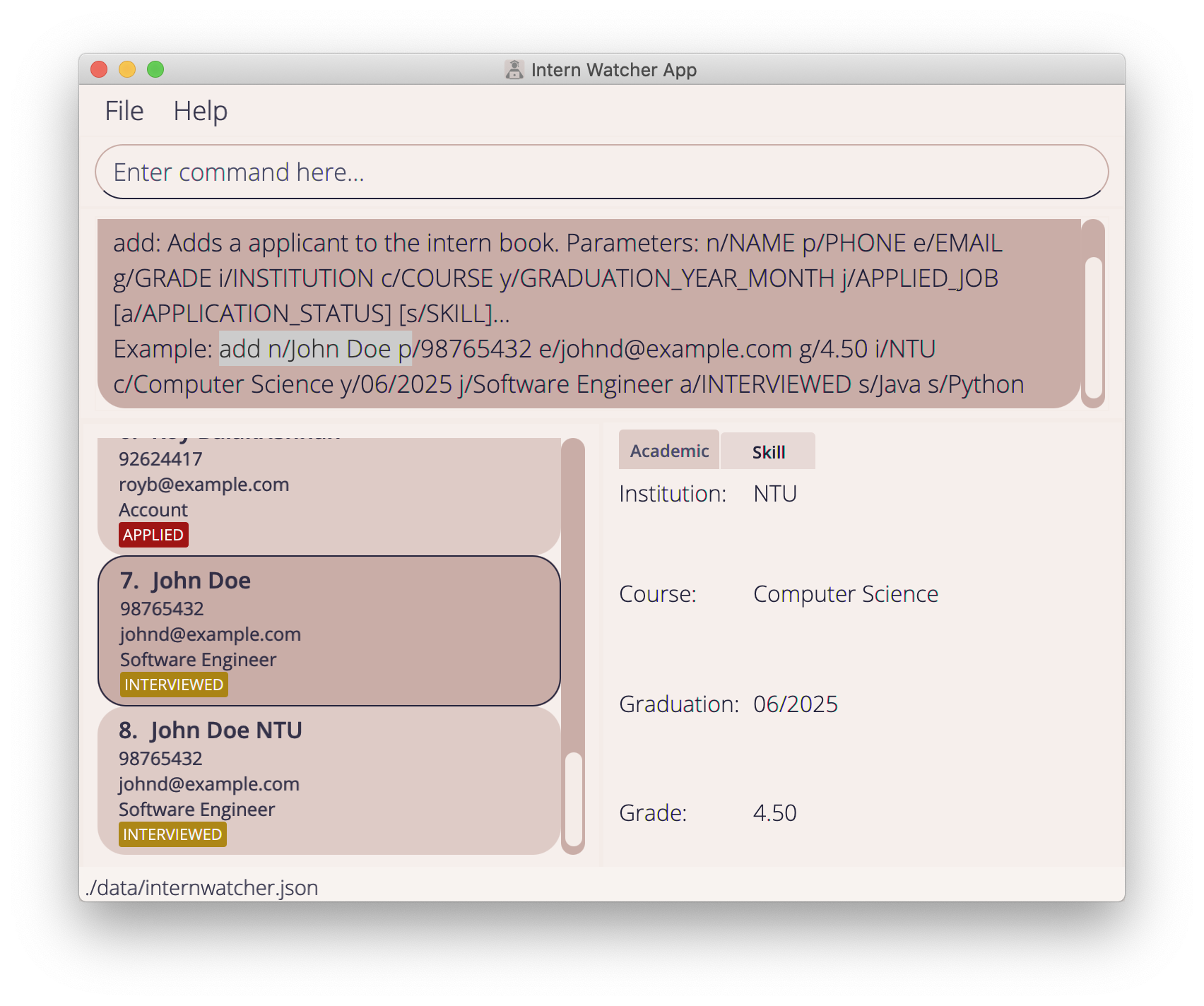
Task: Click the highlighted 'add n/John Doe' example text
Action: [x=315, y=348]
